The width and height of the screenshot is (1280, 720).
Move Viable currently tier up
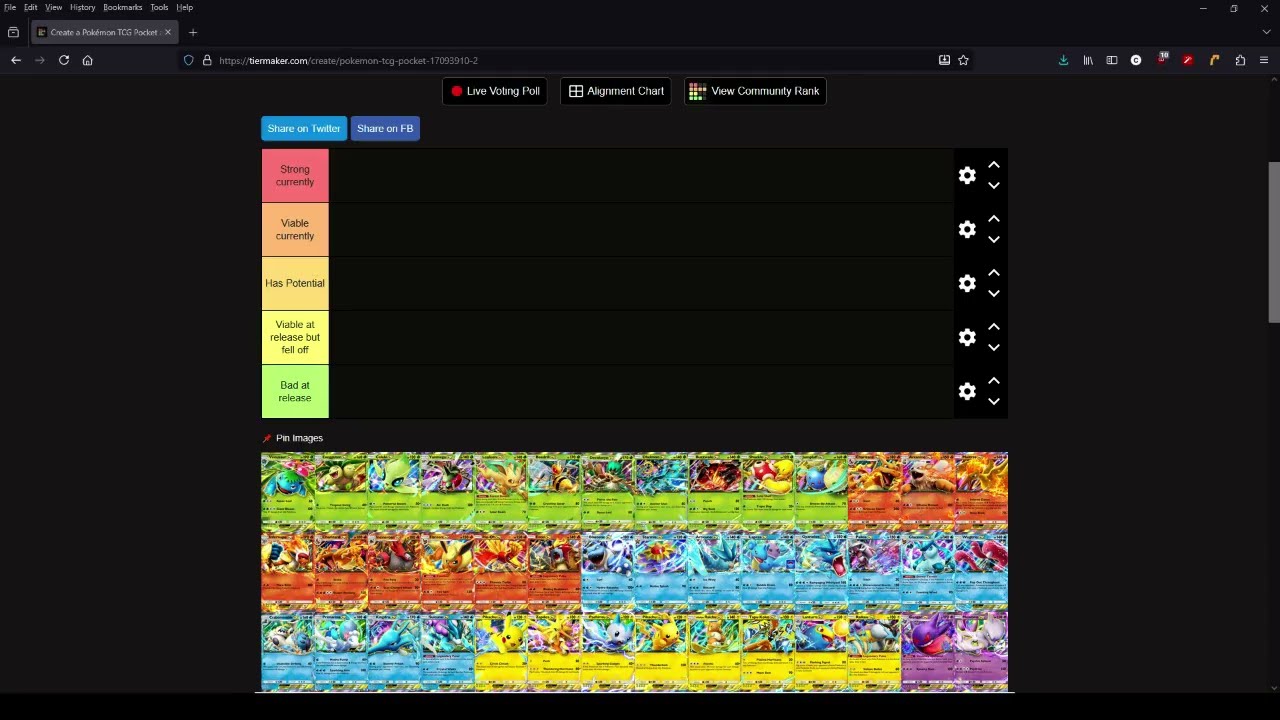[994, 219]
